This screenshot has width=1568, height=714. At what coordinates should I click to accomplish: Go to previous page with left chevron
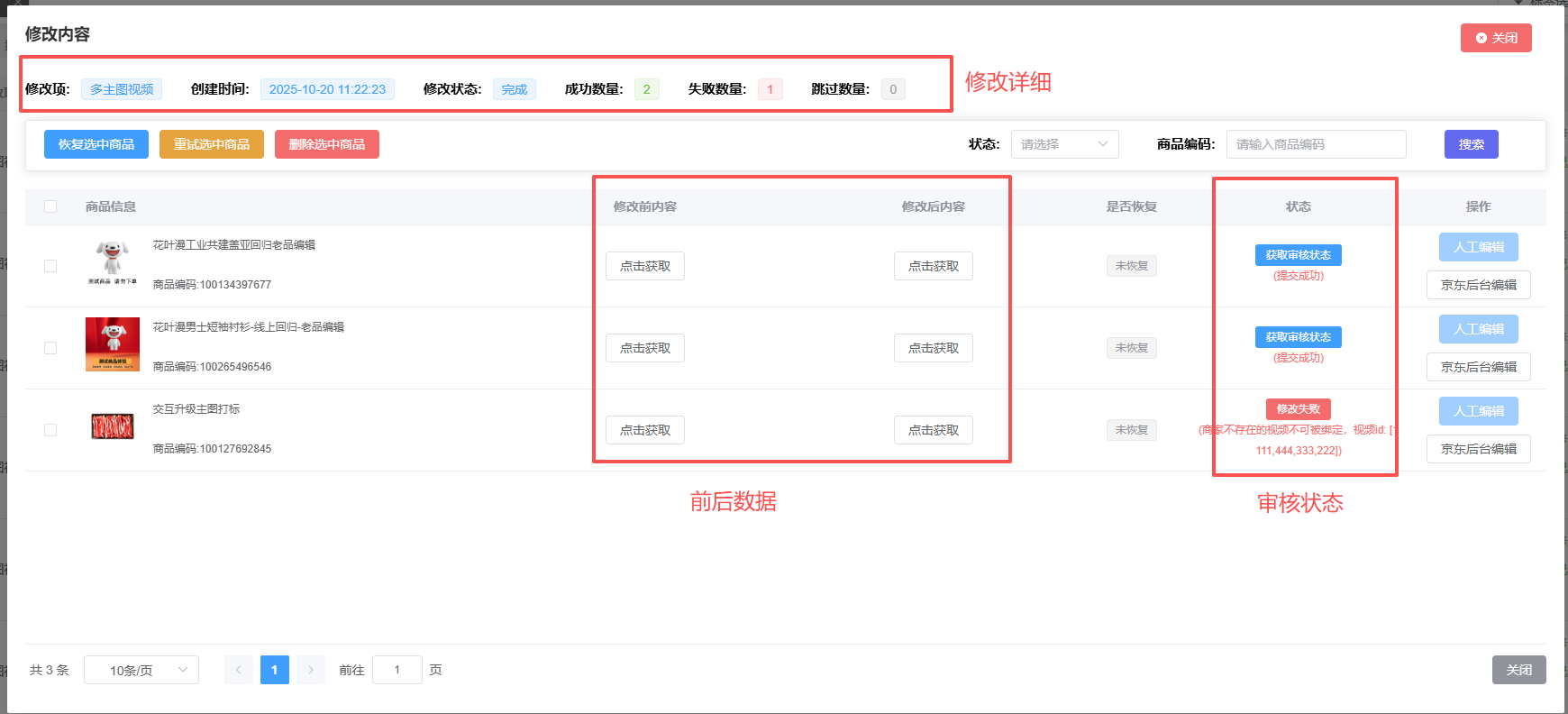coord(239,670)
